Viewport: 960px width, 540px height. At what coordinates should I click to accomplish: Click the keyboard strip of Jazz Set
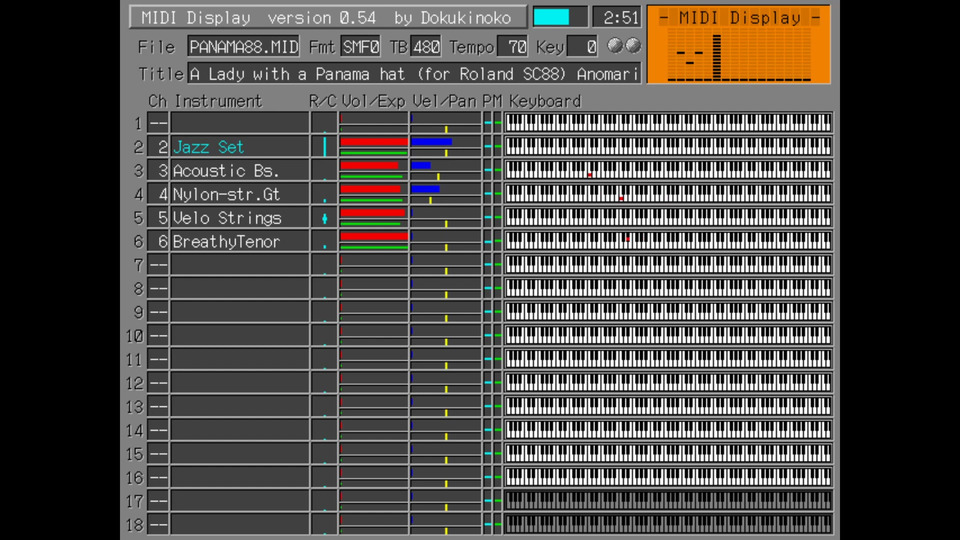[668, 146]
